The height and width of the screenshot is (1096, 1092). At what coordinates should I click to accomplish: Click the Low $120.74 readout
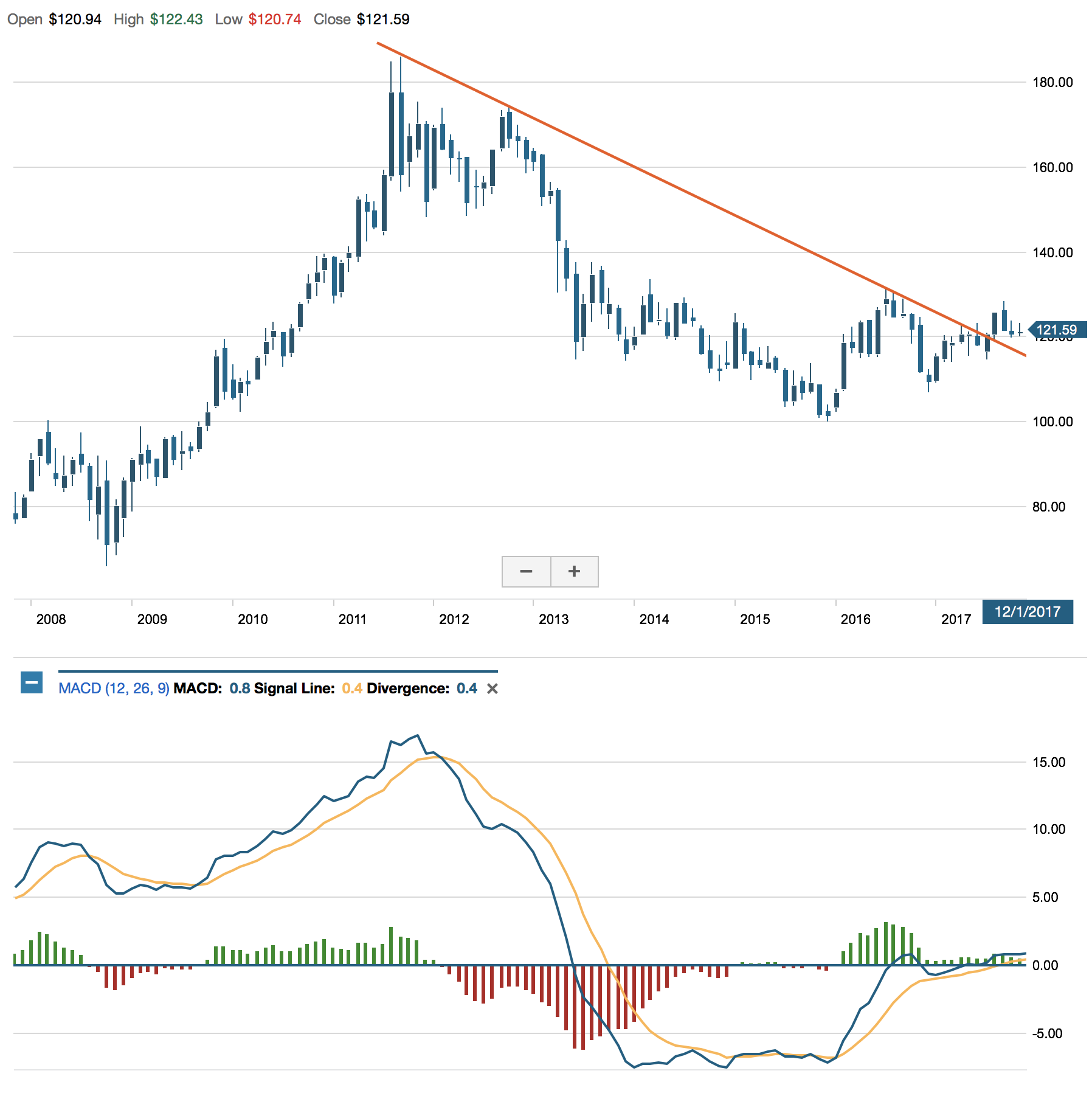(258, 19)
